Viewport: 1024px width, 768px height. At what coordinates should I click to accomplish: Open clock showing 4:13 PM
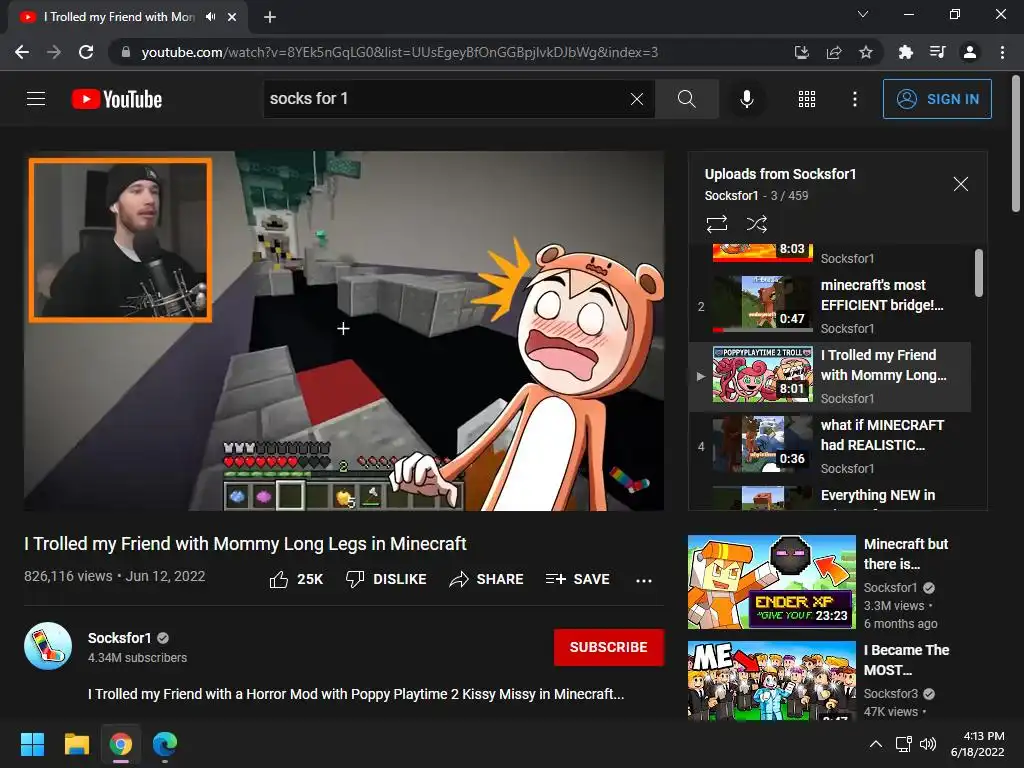tap(977, 744)
